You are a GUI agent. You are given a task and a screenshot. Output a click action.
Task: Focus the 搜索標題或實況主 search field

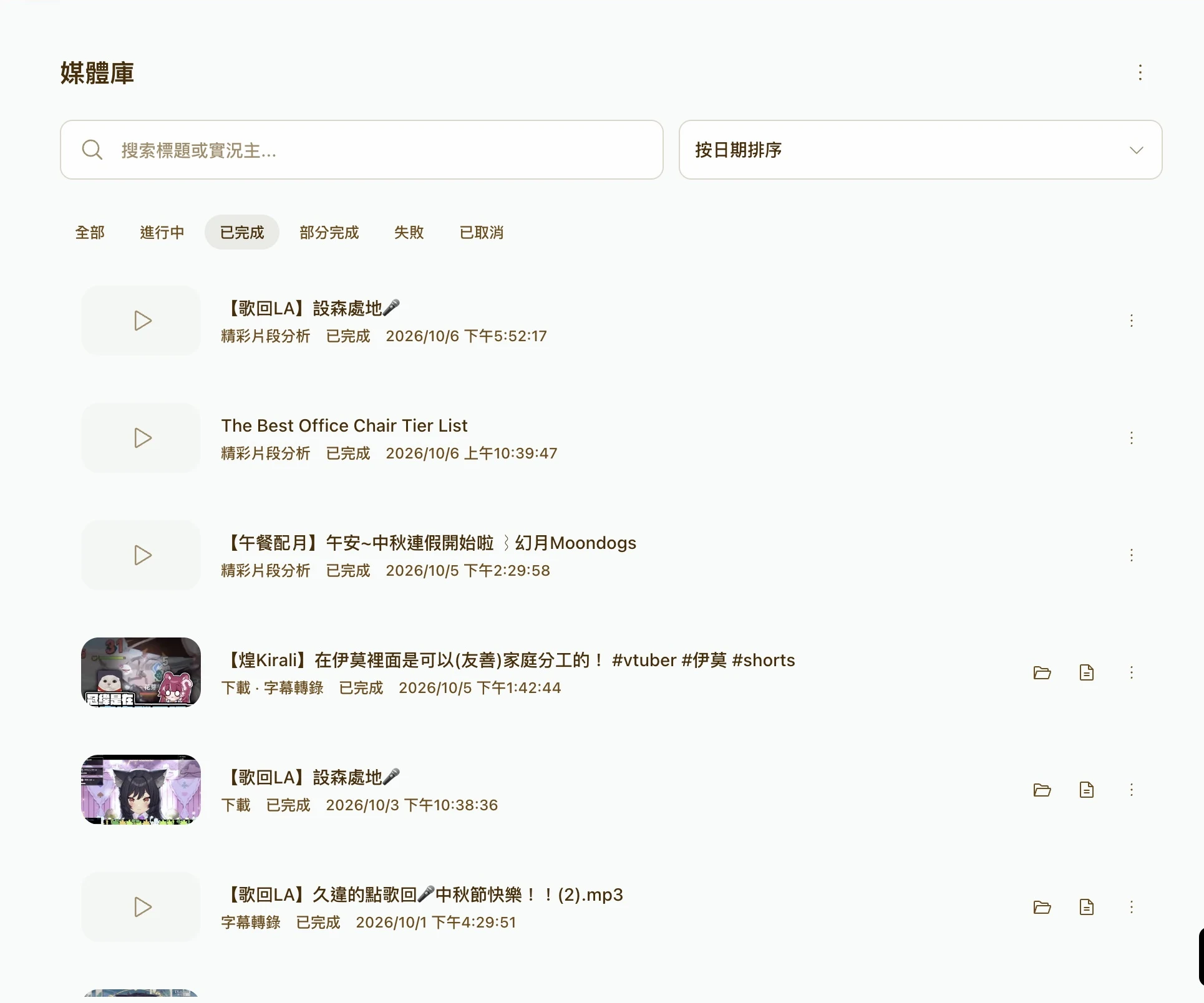click(362, 150)
